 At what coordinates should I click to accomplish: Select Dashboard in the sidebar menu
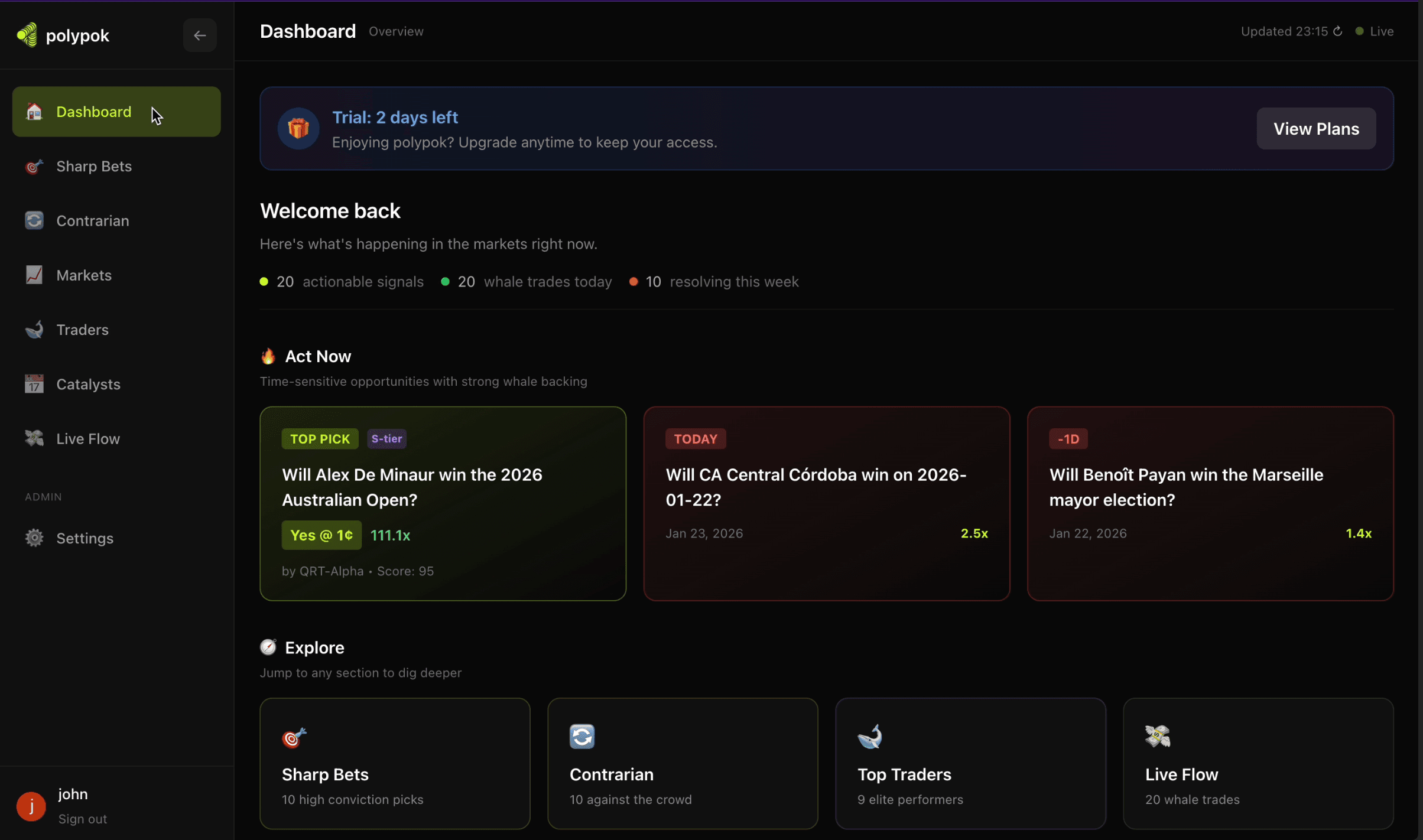(94, 111)
